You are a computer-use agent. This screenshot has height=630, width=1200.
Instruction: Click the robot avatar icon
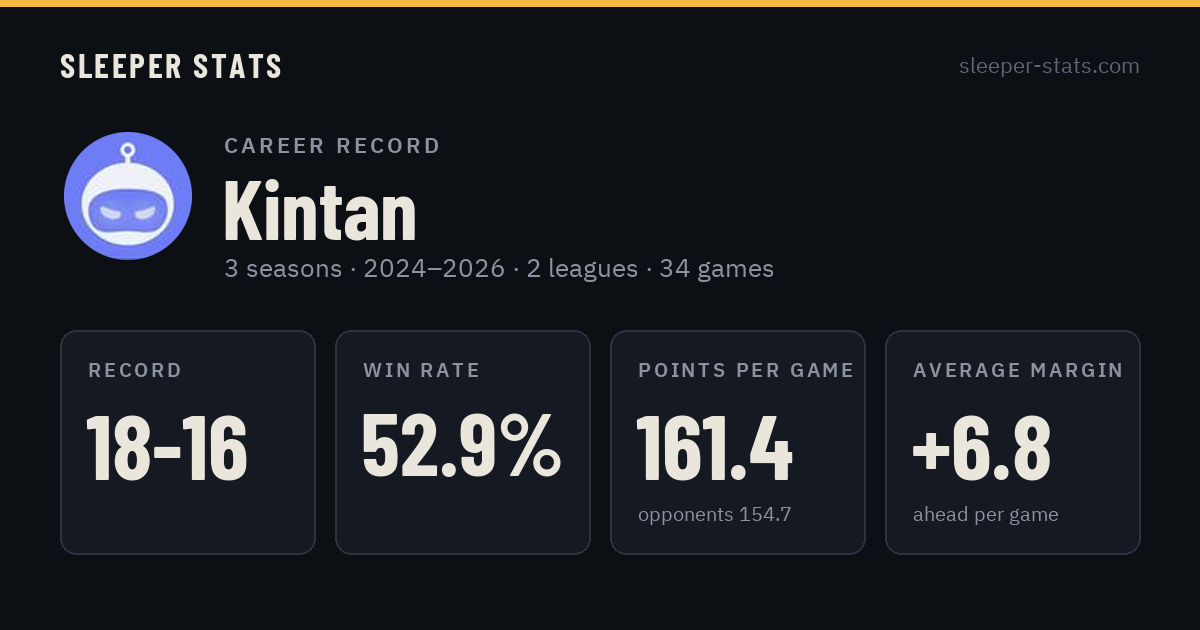(x=128, y=196)
